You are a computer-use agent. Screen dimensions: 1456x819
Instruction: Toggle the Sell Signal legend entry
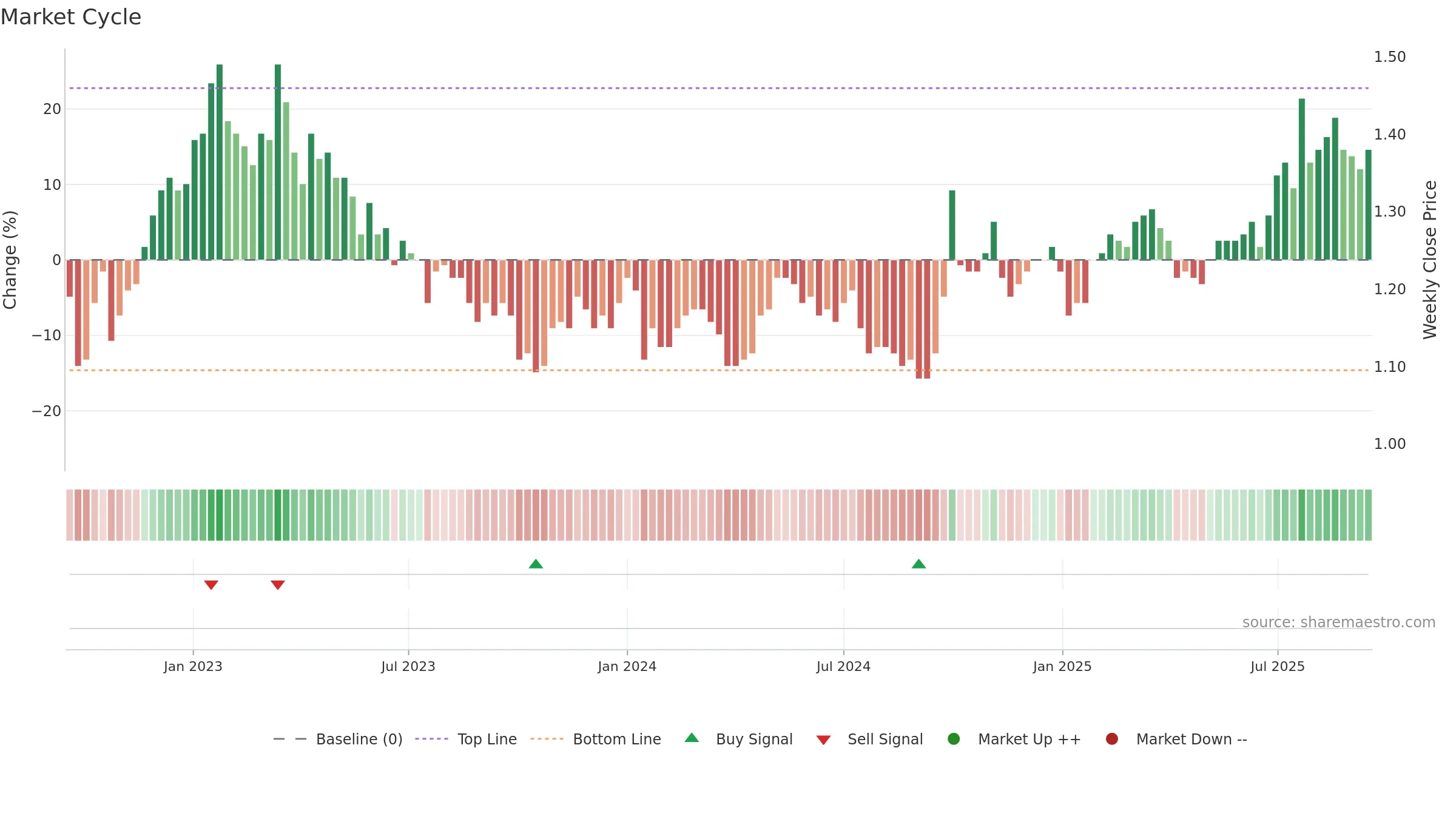(x=869, y=739)
